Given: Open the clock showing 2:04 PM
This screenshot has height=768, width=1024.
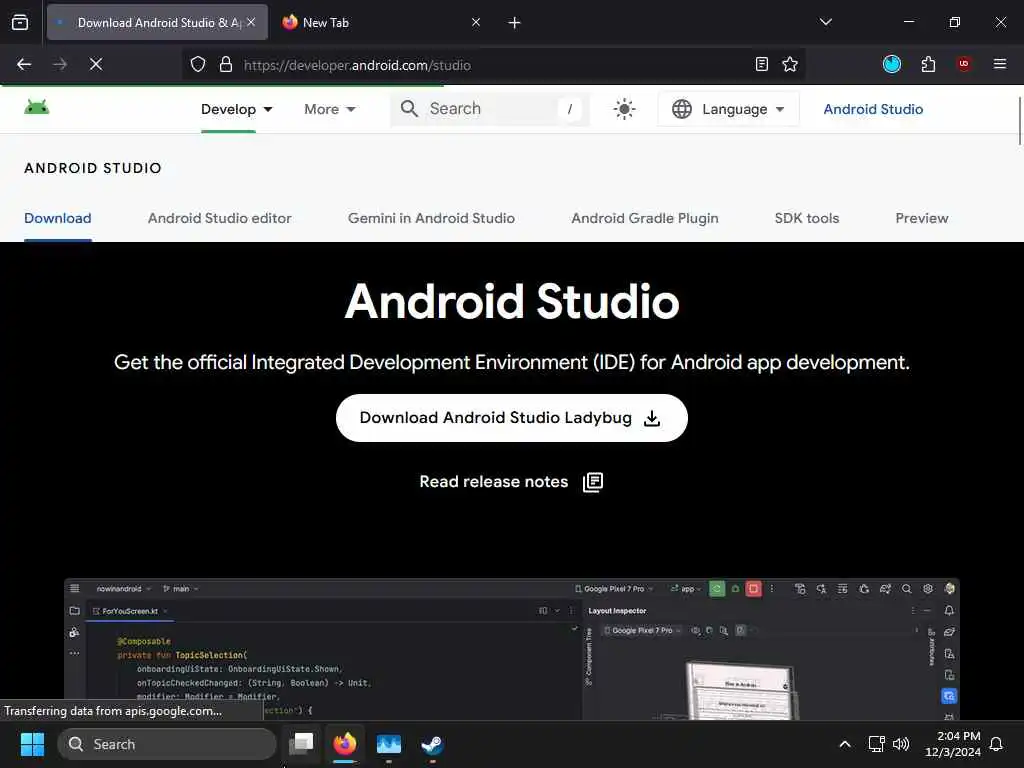Looking at the screenshot, I should point(953,744).
